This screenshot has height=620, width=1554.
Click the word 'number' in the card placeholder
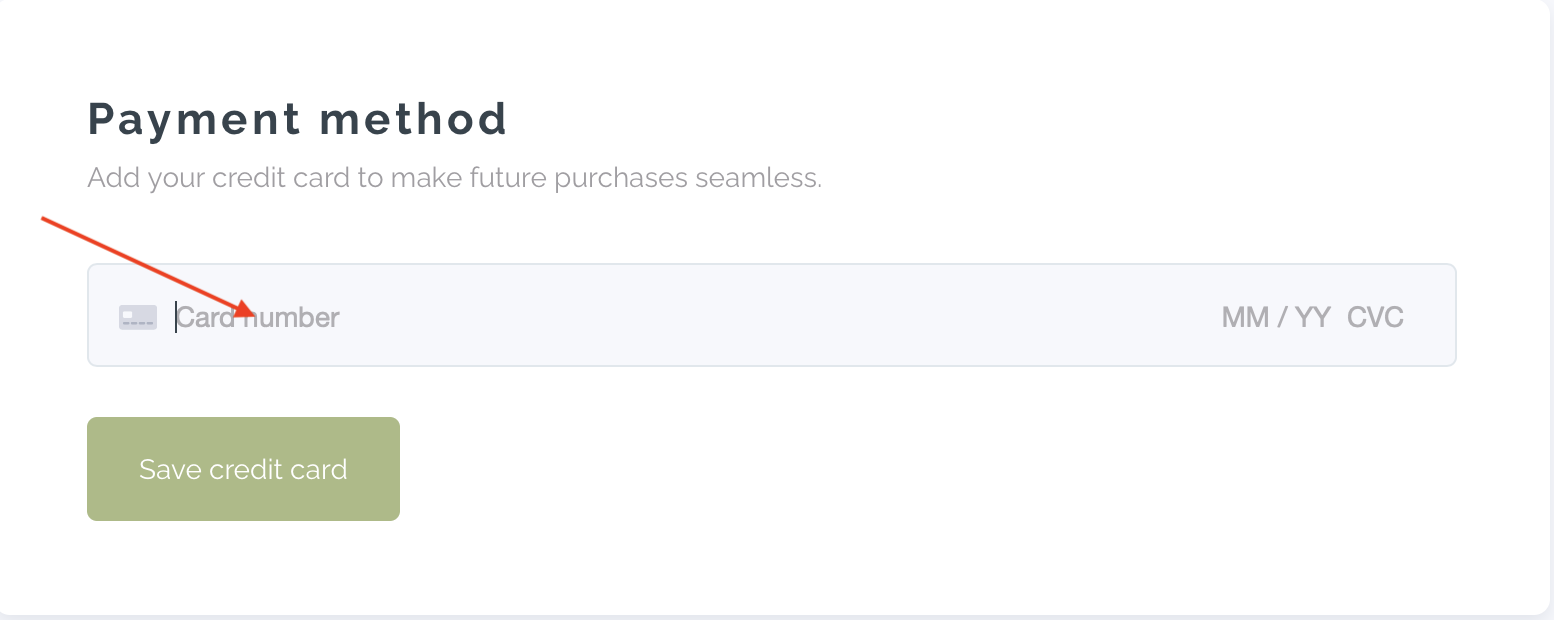coord(295,318)
